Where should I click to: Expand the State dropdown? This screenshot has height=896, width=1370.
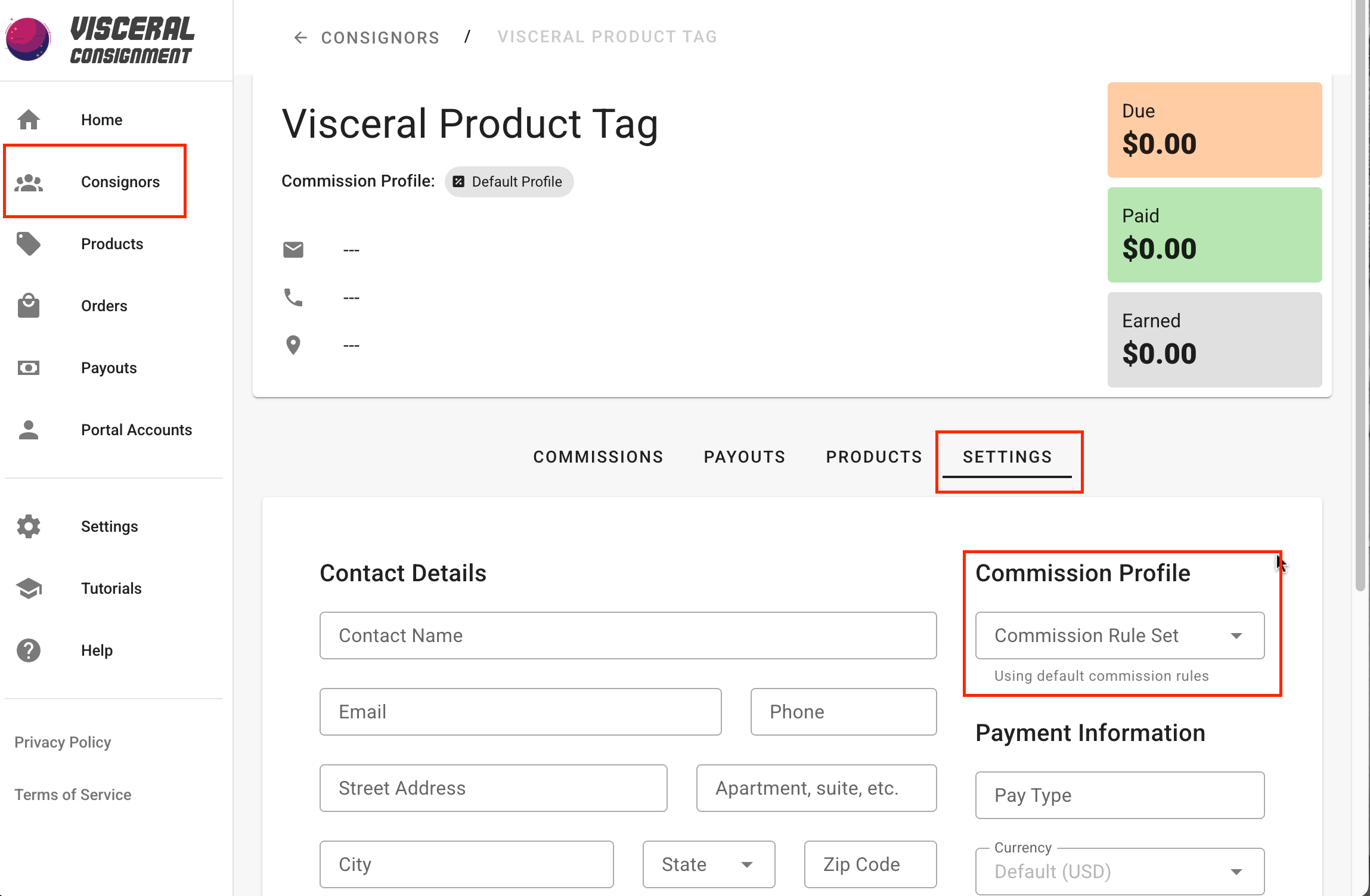point(708,864)
